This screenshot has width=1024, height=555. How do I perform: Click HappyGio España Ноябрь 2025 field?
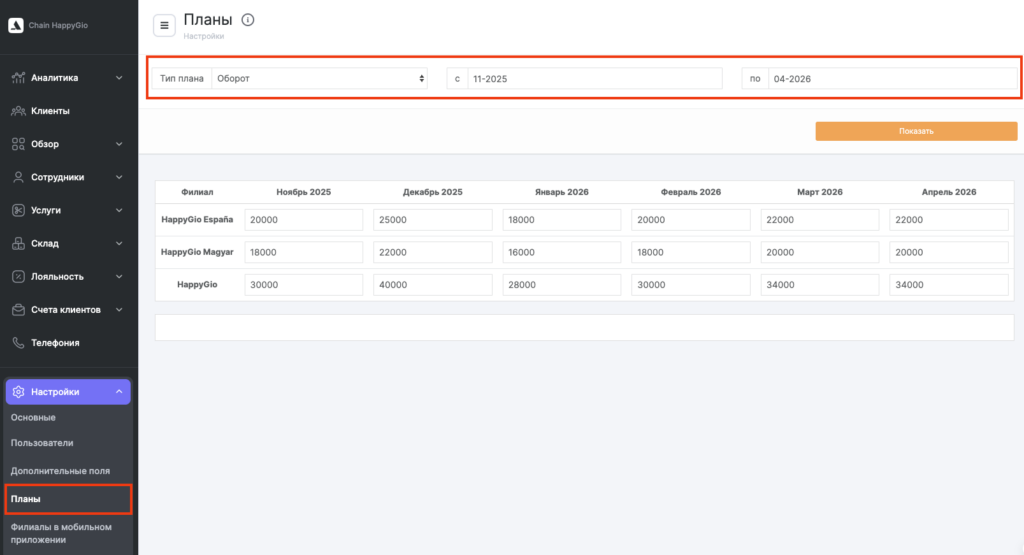click(304, 220)
